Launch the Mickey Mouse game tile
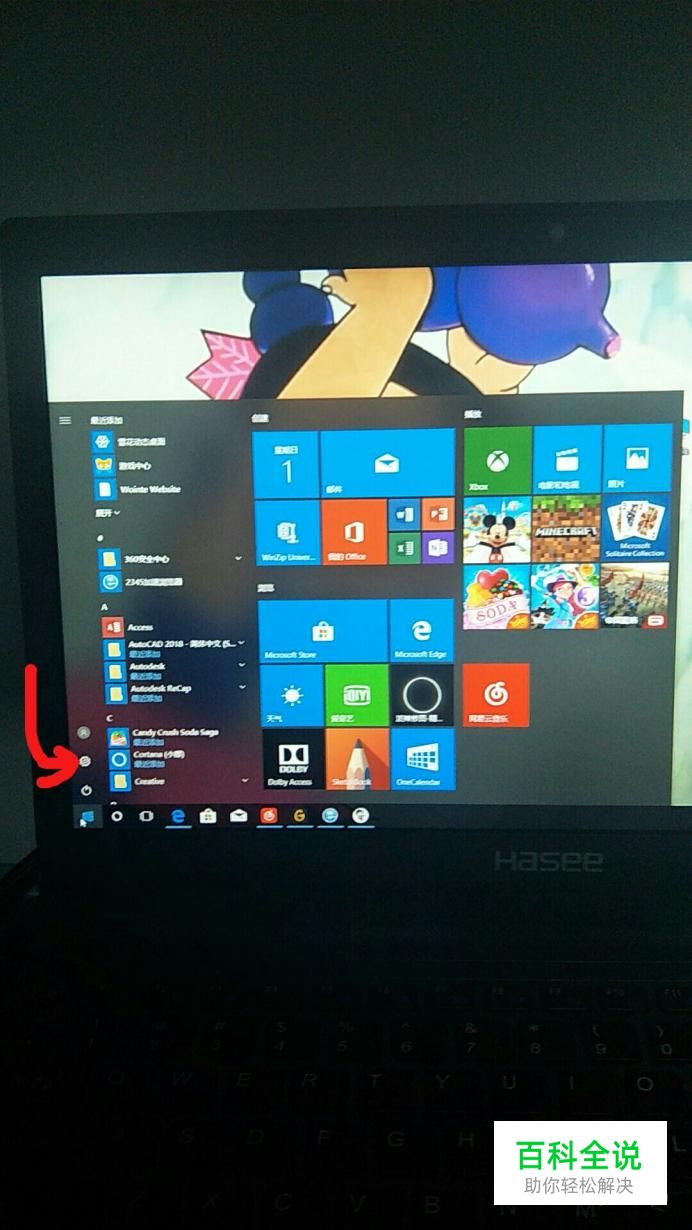Viewport: 692px width, 1230px height. coord(497,528)
